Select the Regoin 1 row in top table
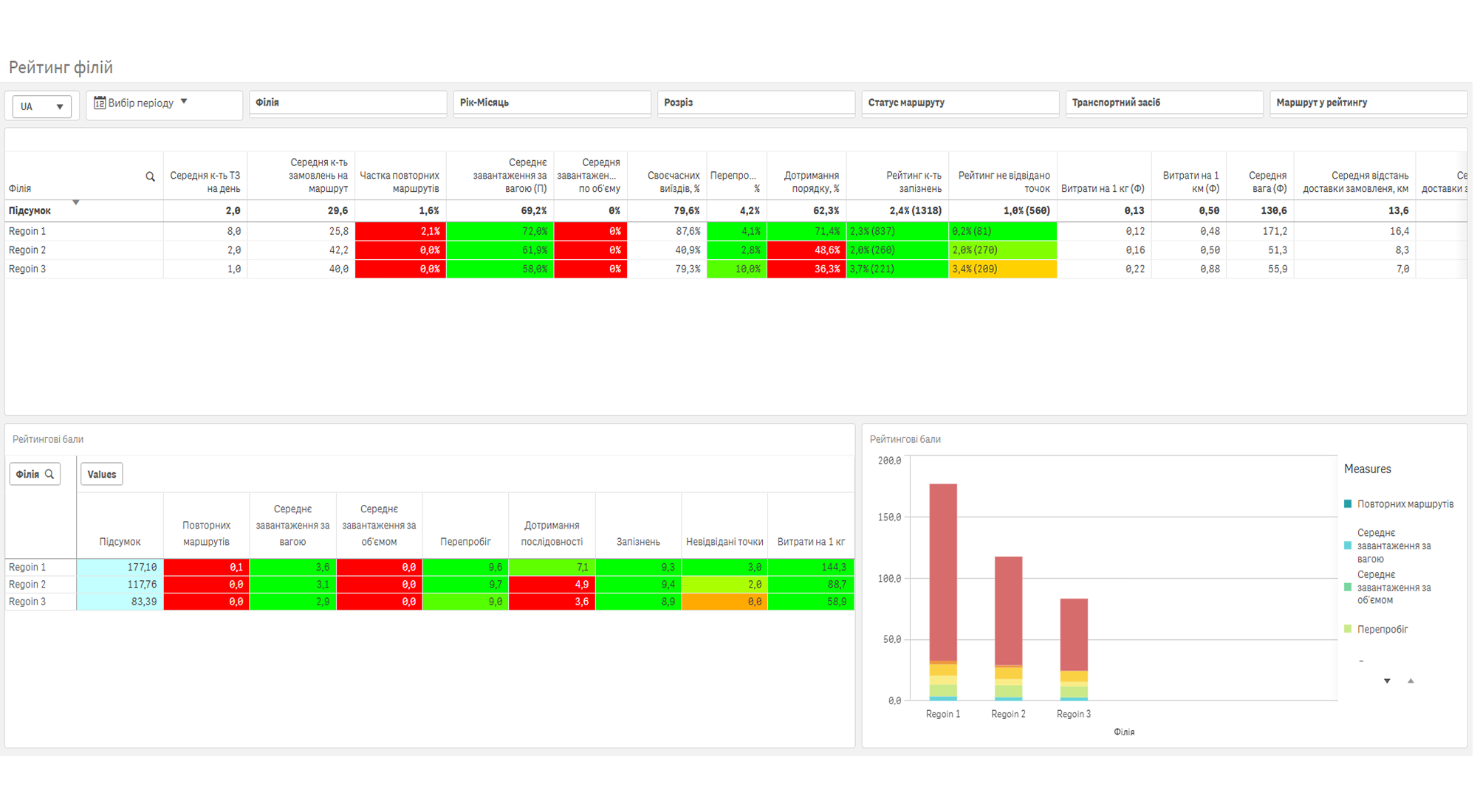Image resolution: width=1477 pixels, height=812 pixels. point(736,231)
